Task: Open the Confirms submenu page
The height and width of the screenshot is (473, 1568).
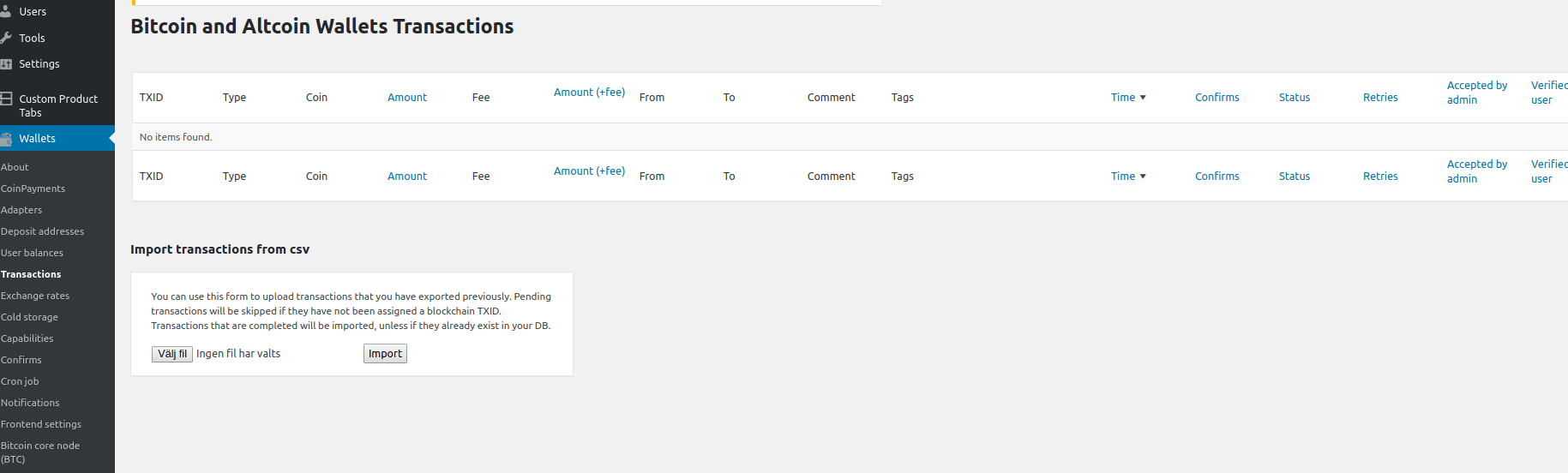Action: tap(21, 360)
